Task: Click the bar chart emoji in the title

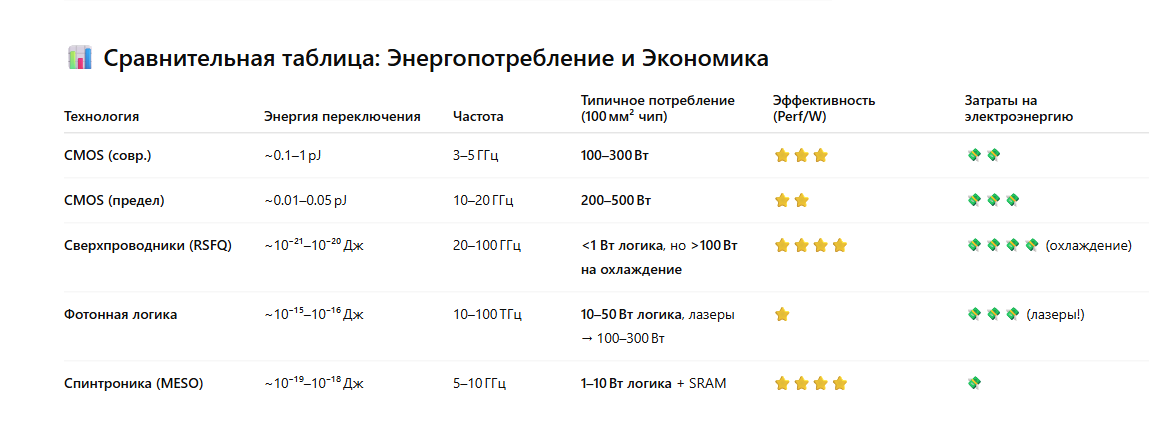Action: (x=79, y=58)
